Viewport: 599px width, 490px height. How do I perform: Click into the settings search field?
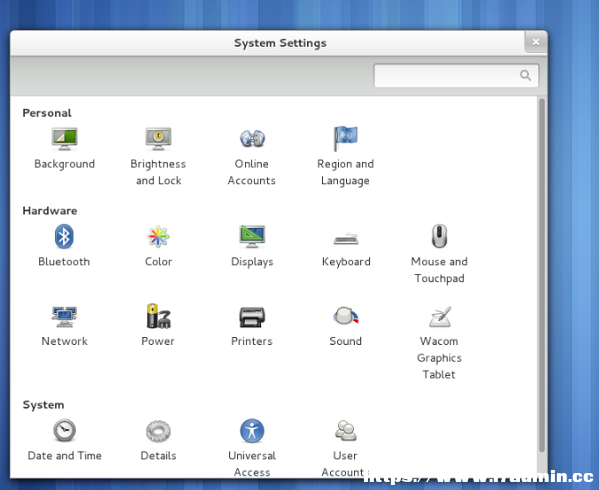click(456, 76)
